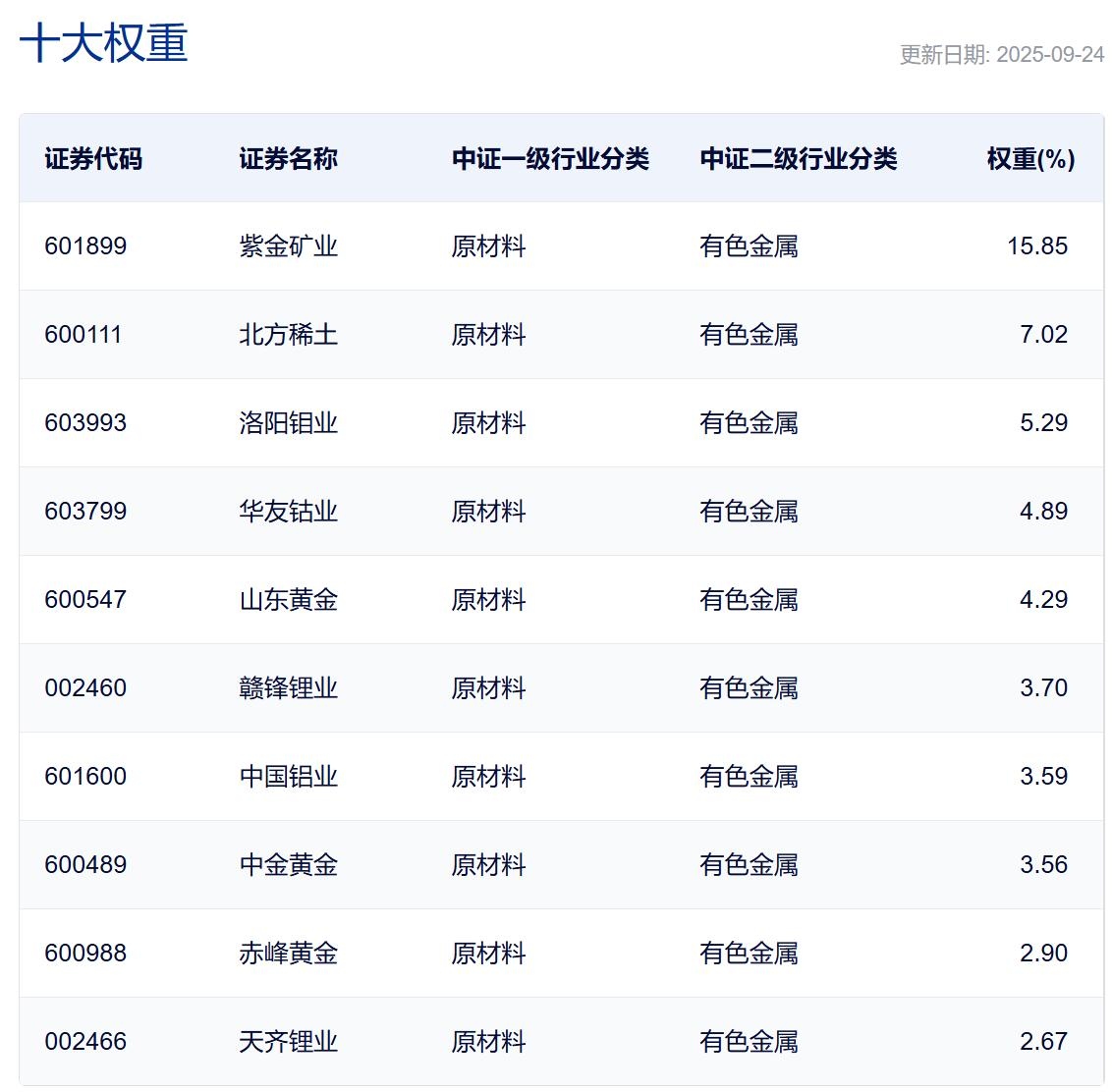
Task: Click the 中证一级行业分类 column header
Action: coord(550,158)
